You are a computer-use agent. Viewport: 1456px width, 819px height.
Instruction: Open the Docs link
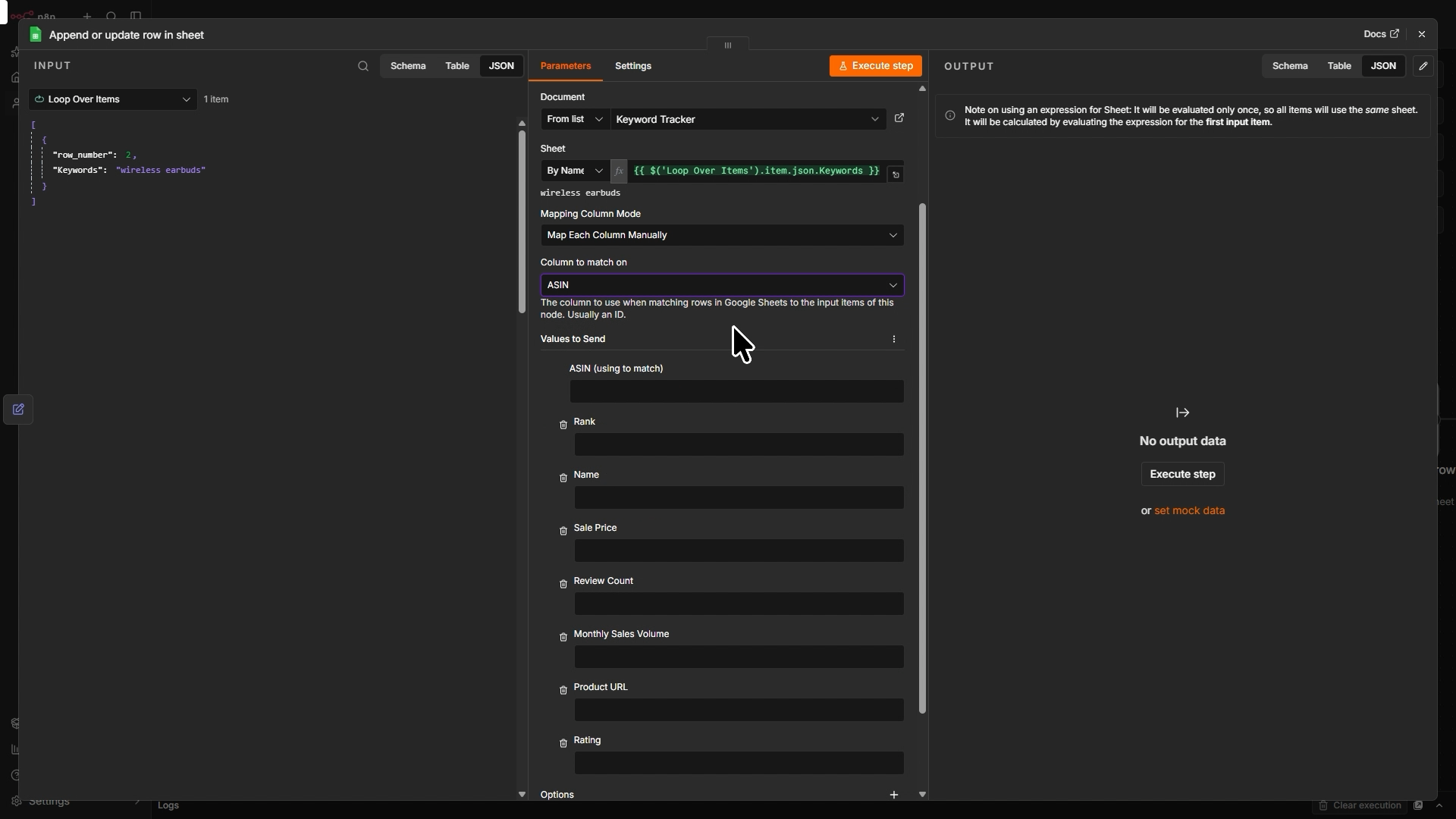(x=1381, y=34)
